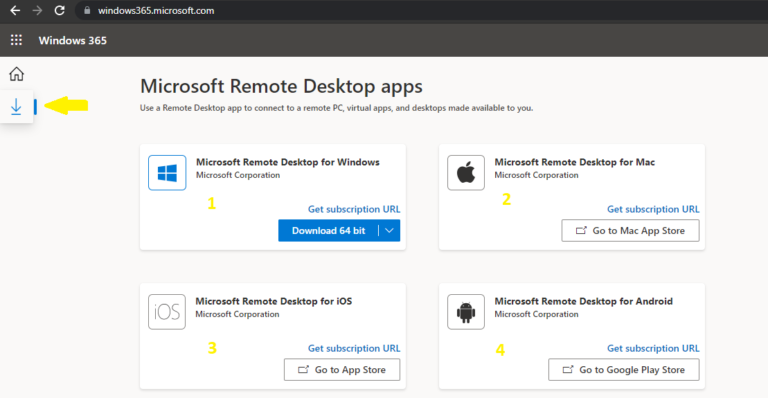Click the Microsoft Remote Desktop apps heading
Screen dimensions: 768x398
point(281,86)
